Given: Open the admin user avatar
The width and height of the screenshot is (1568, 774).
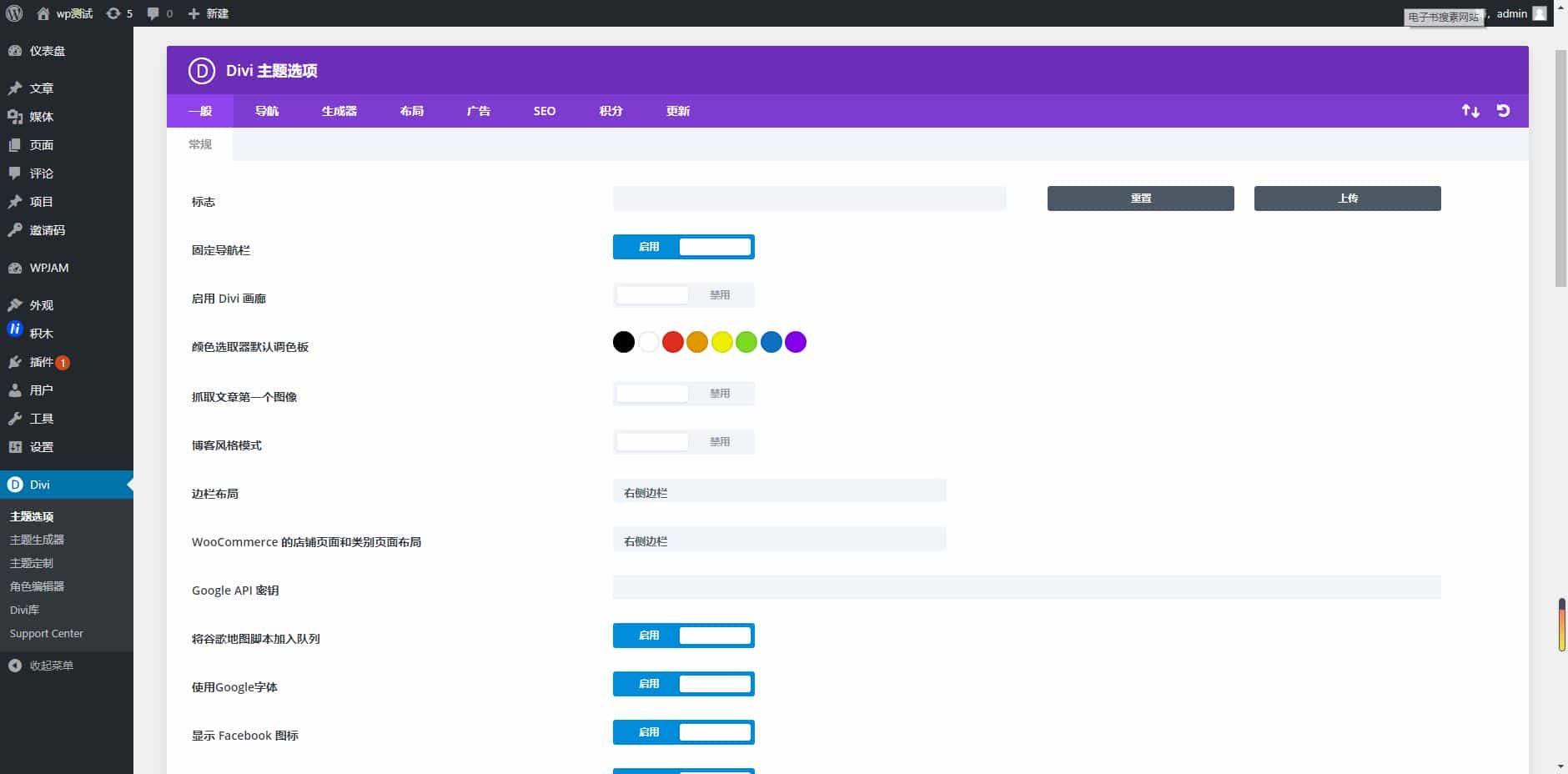Looking at the screenshot, I should pyautogui.click(x=1540, y=13).
